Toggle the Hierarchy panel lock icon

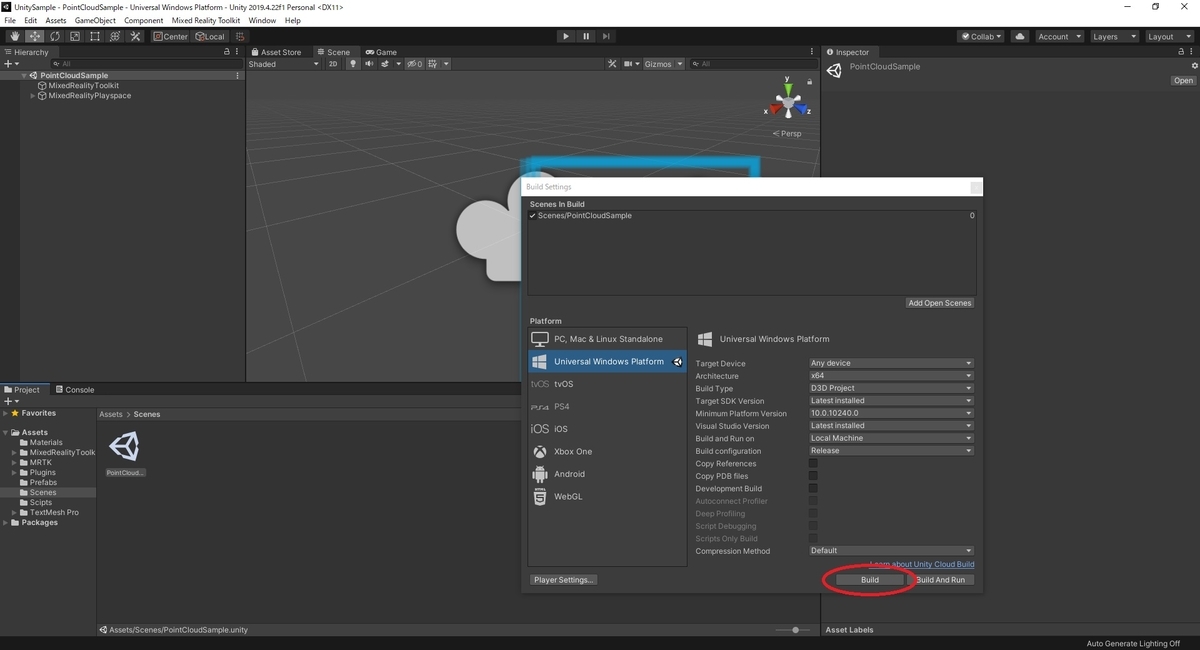click(227, 52)
